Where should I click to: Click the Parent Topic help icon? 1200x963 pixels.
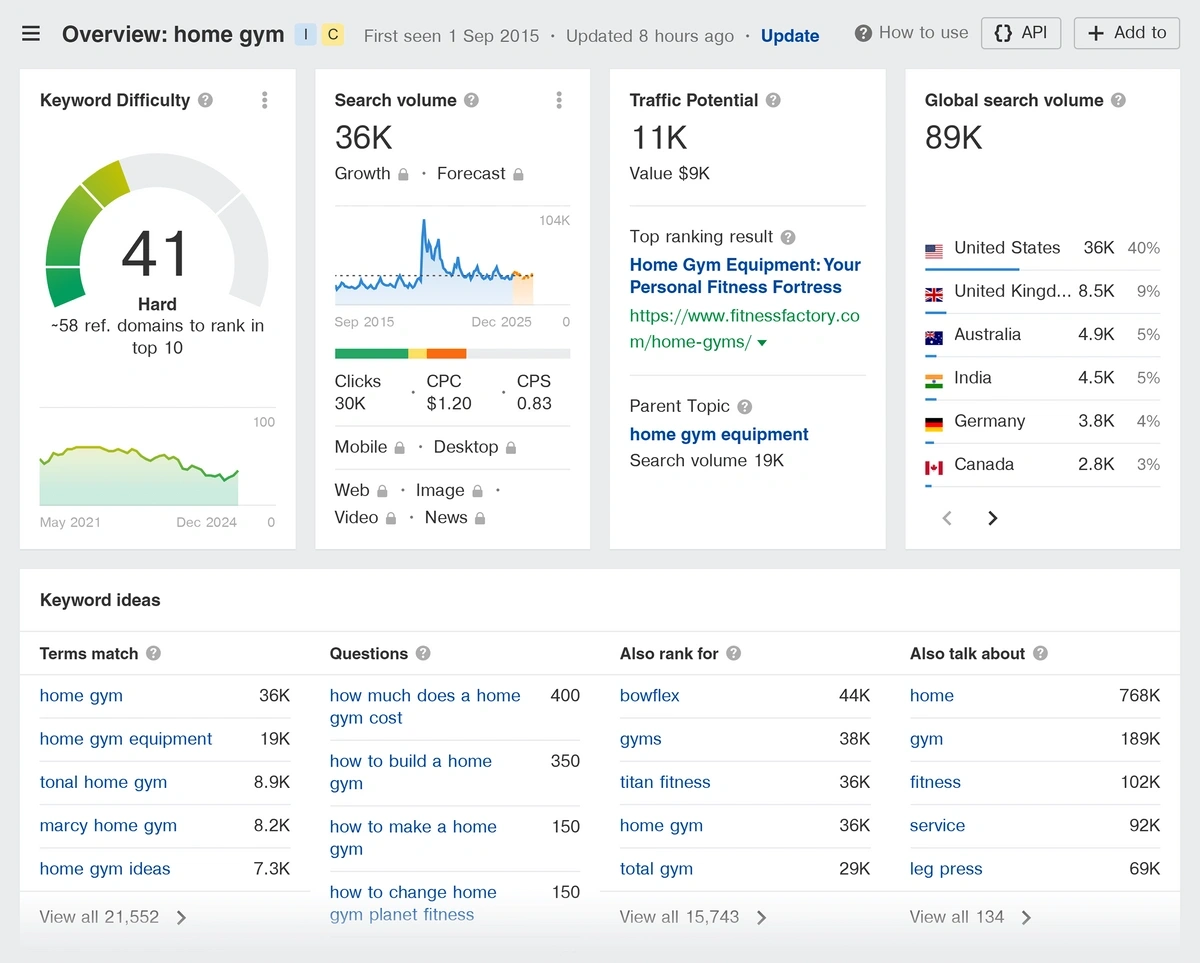(744, 406)
